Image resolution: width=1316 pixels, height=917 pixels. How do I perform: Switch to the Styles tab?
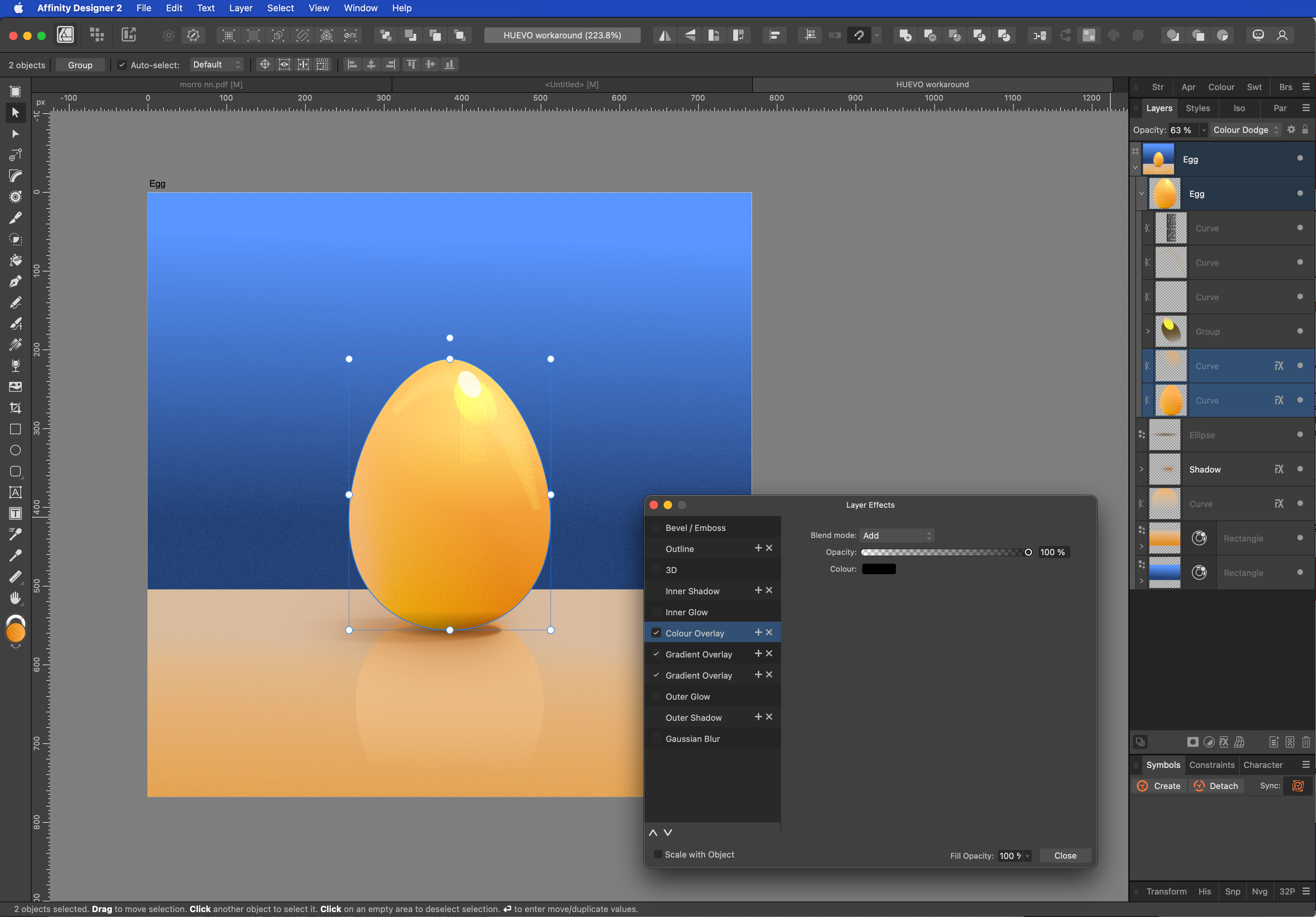pyautogui.click(x=1197, y=108)
